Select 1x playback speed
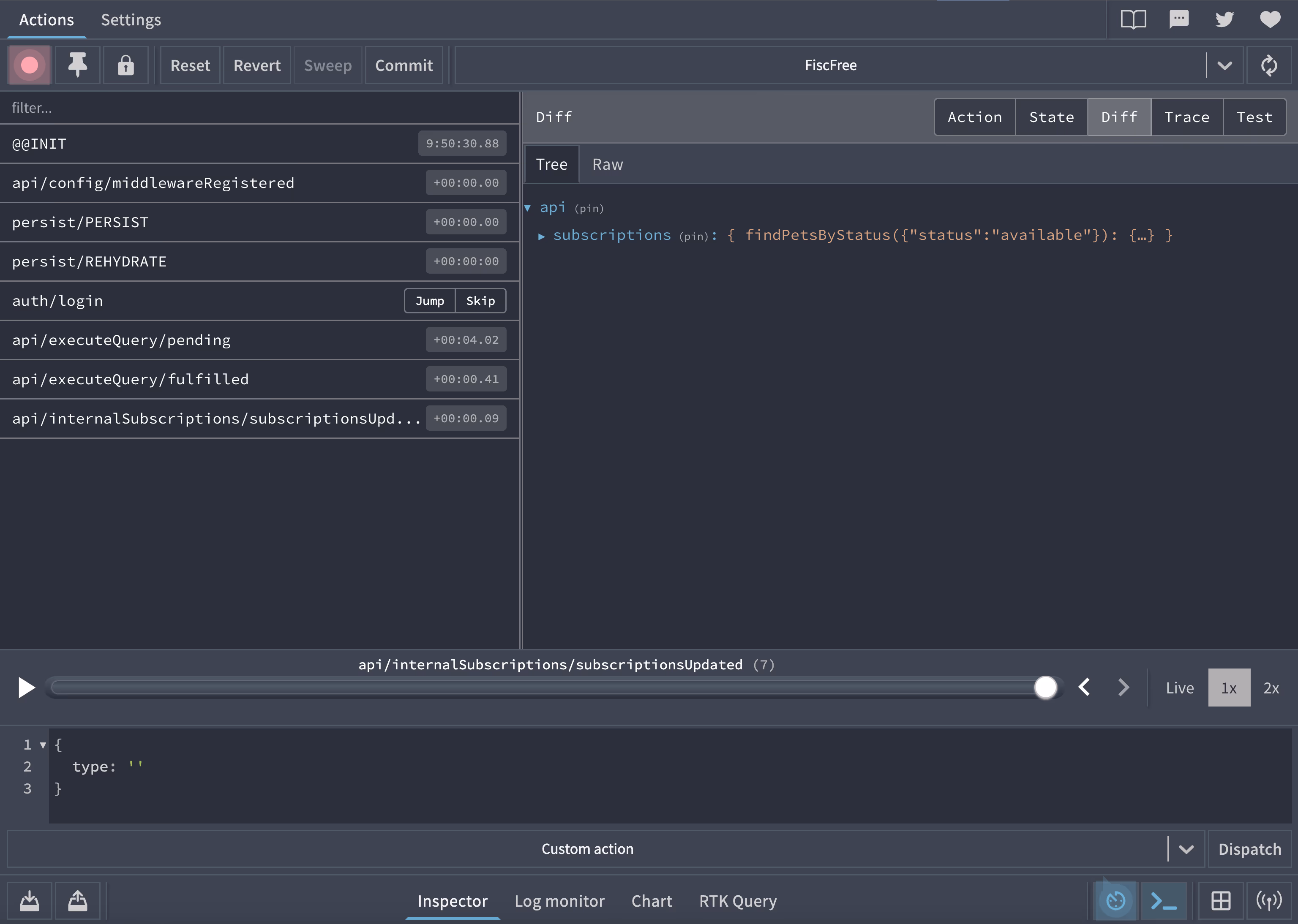Screen dimensions: 1298x924 tap(1229, 688)
